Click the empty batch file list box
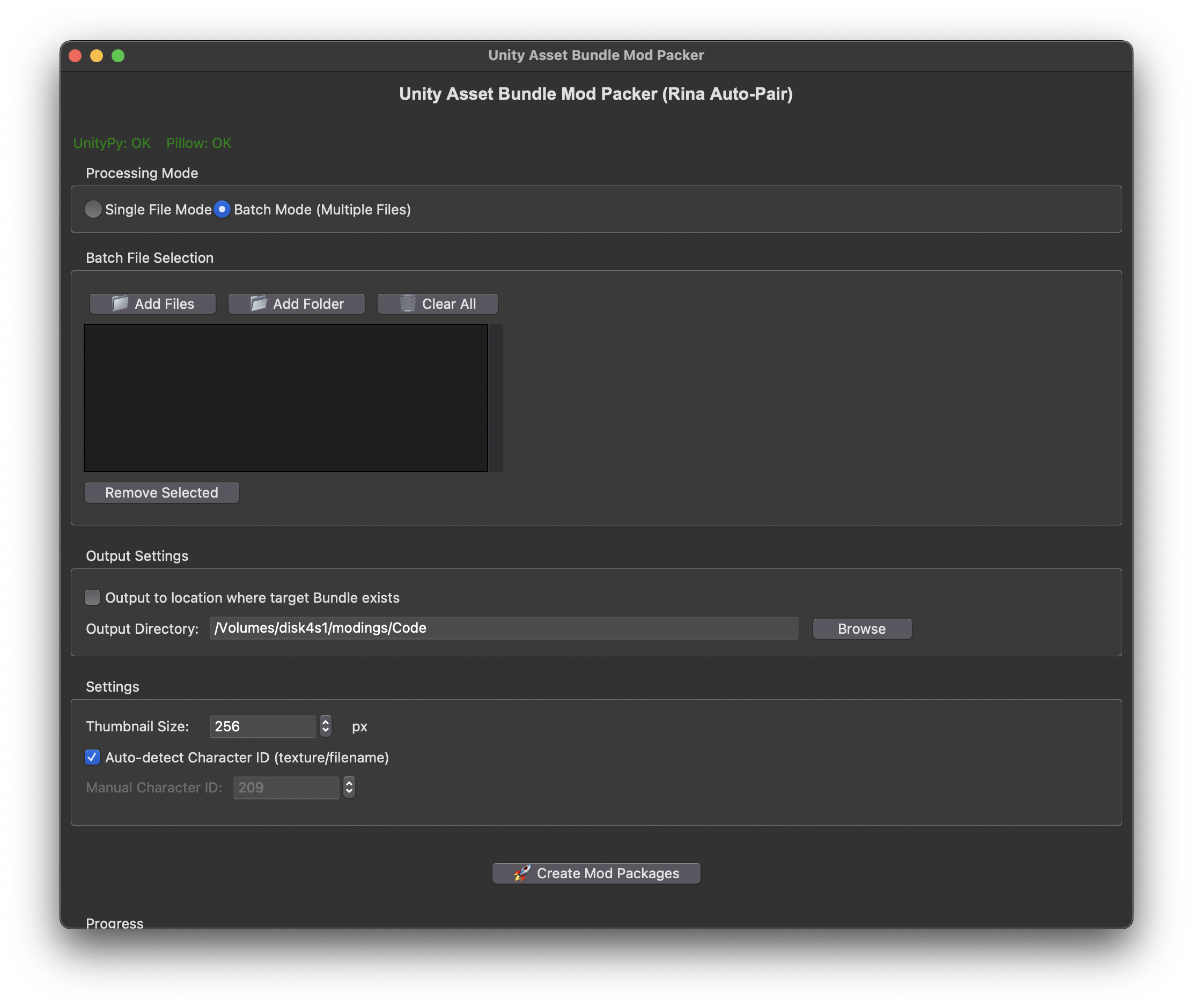Image resolution: width=1193 pixels, height=1008 pixels. (x=286, y=398)
